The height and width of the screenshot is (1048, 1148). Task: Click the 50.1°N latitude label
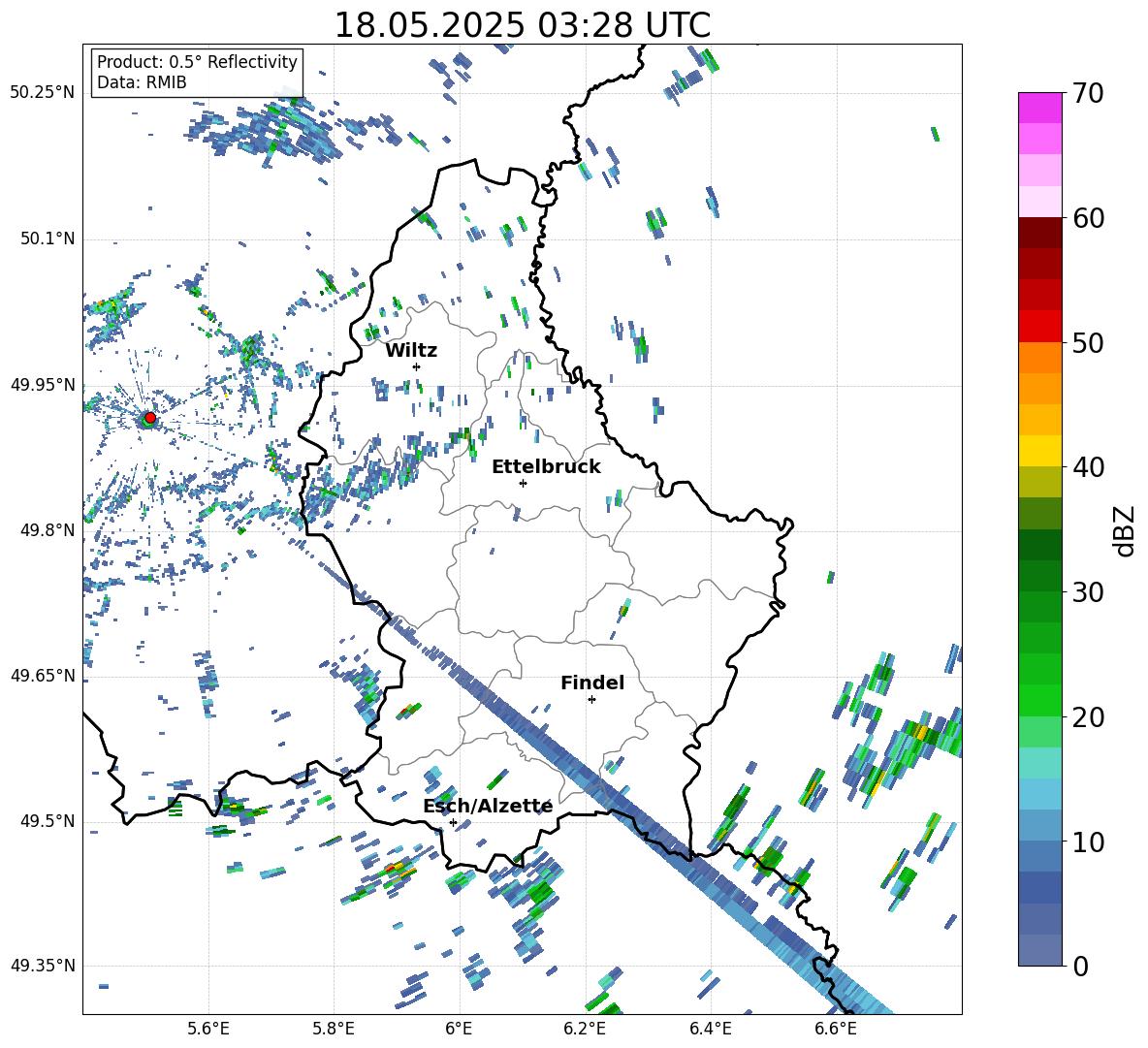(47, 239)
